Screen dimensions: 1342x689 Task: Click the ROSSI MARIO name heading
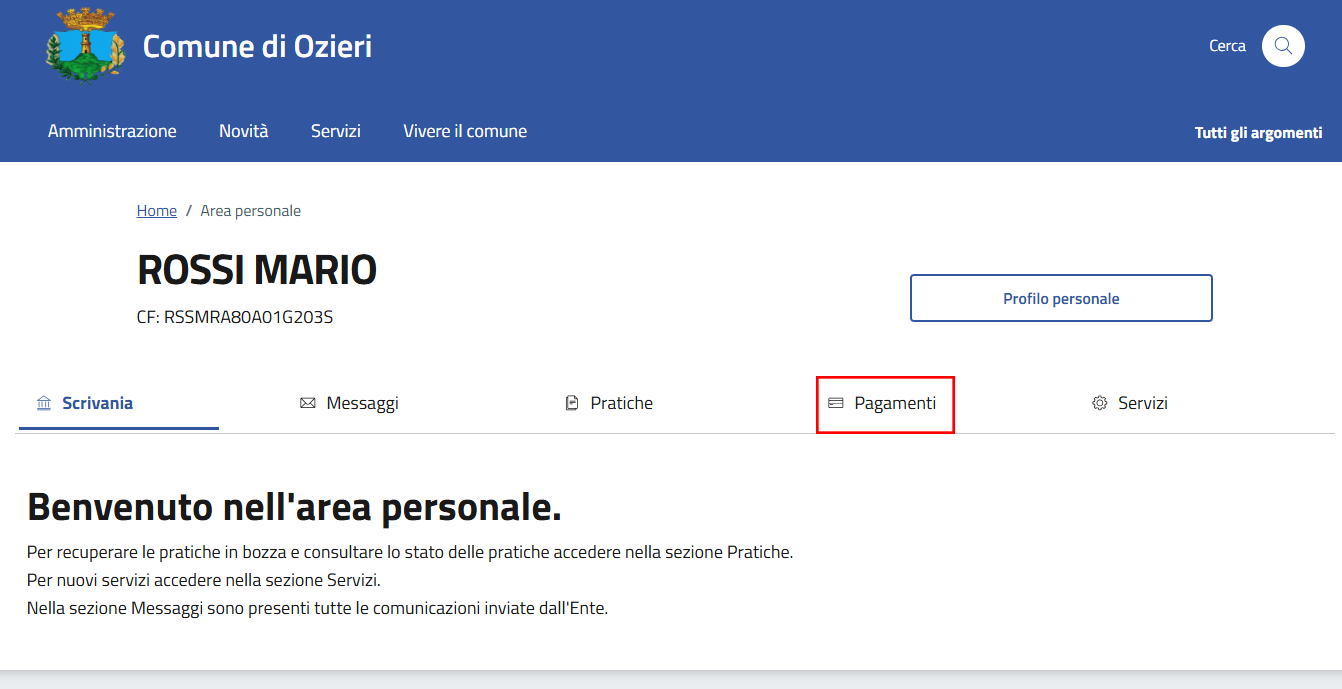pyautogui.click(x=257, y=270)
